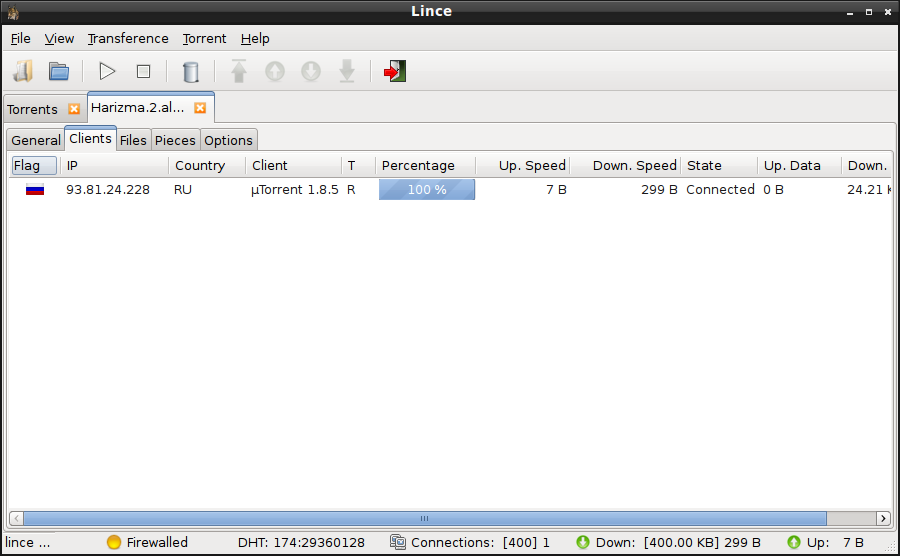This screenshot has width=900, height=556.
Task: Move torrent up in queue circle-arrow icon
Action: [x=275, y=71]
